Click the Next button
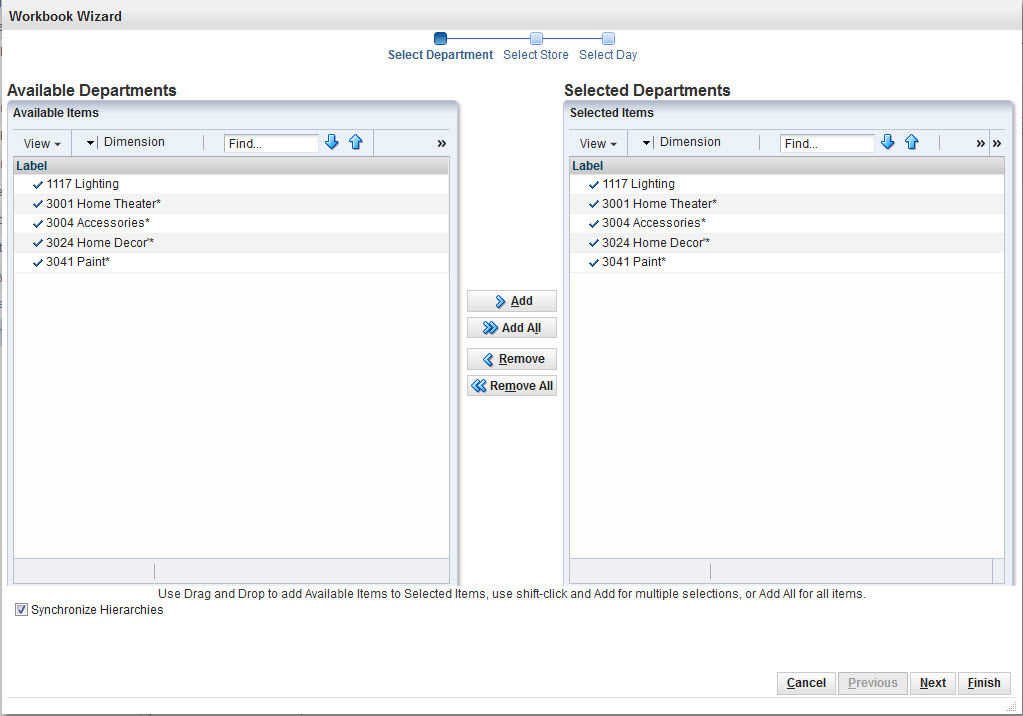Viewport: 1023px width, 716px height. tap(933, 683)
